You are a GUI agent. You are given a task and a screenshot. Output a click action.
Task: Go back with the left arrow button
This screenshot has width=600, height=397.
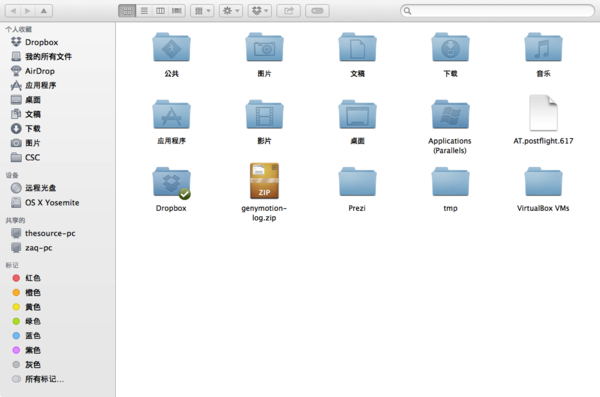coord(13,11)
